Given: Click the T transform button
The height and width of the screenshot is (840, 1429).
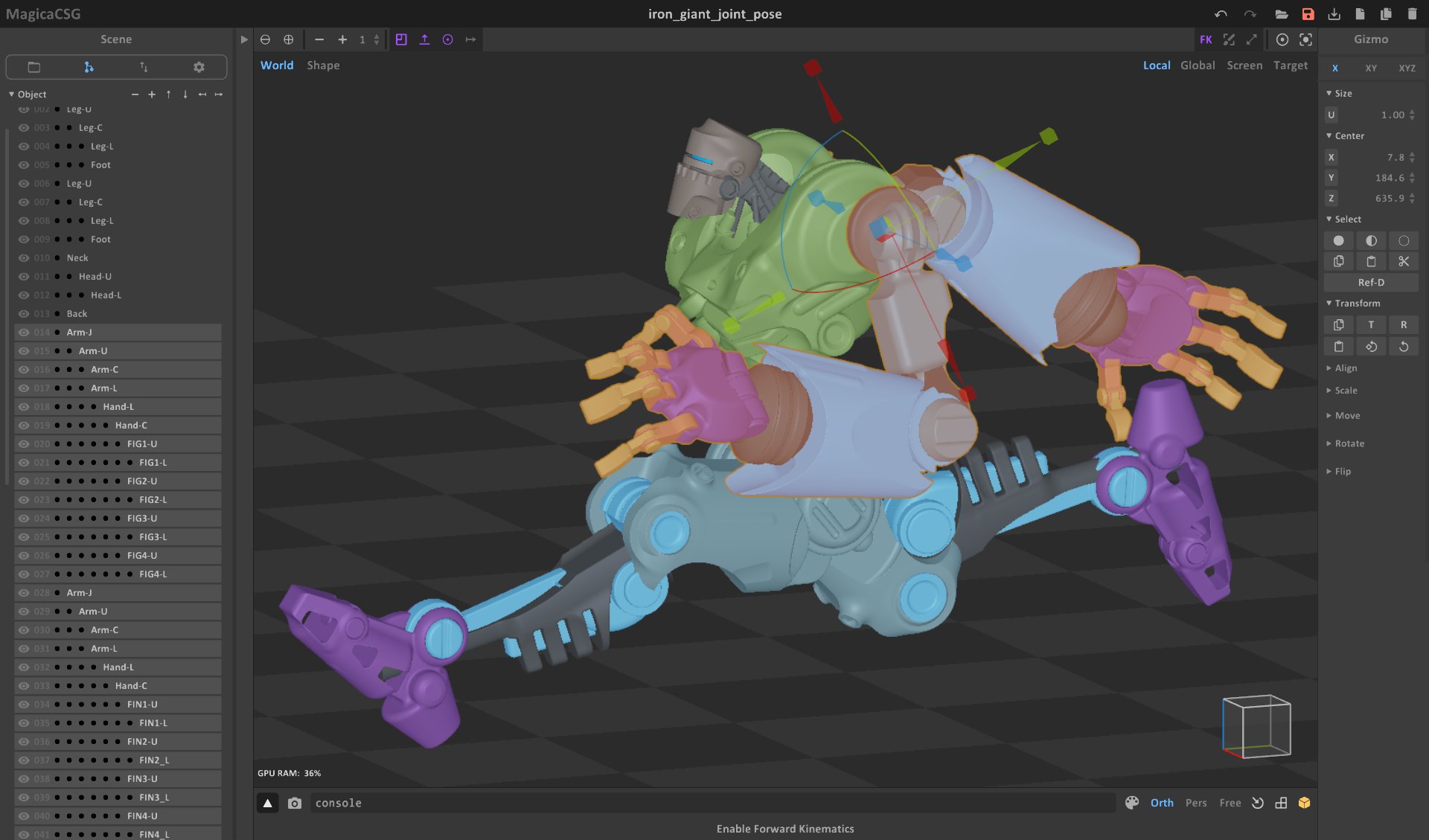Looking at the screenshot, I should pos(1371,324).
